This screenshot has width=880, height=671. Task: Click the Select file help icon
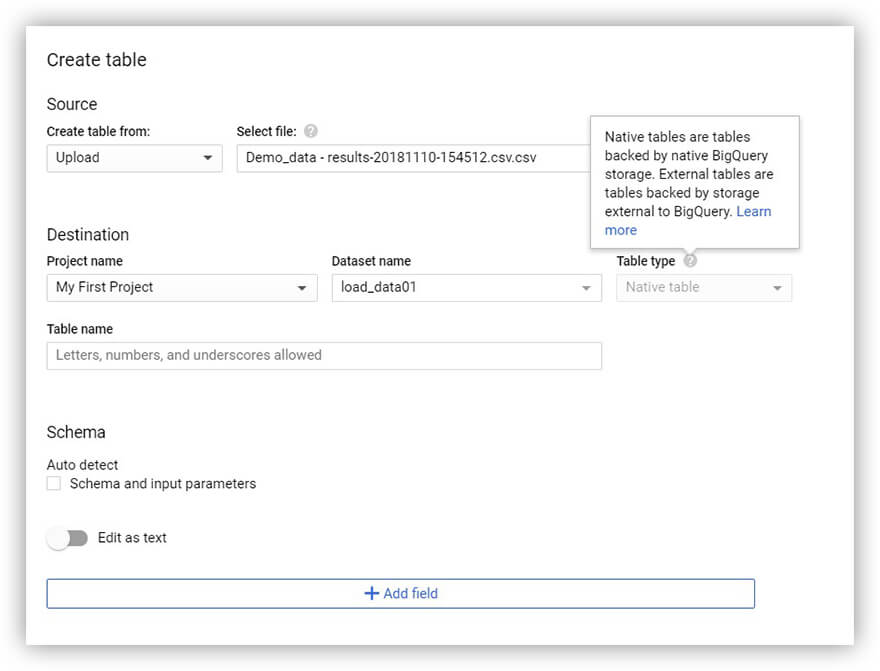pos(310,131)
